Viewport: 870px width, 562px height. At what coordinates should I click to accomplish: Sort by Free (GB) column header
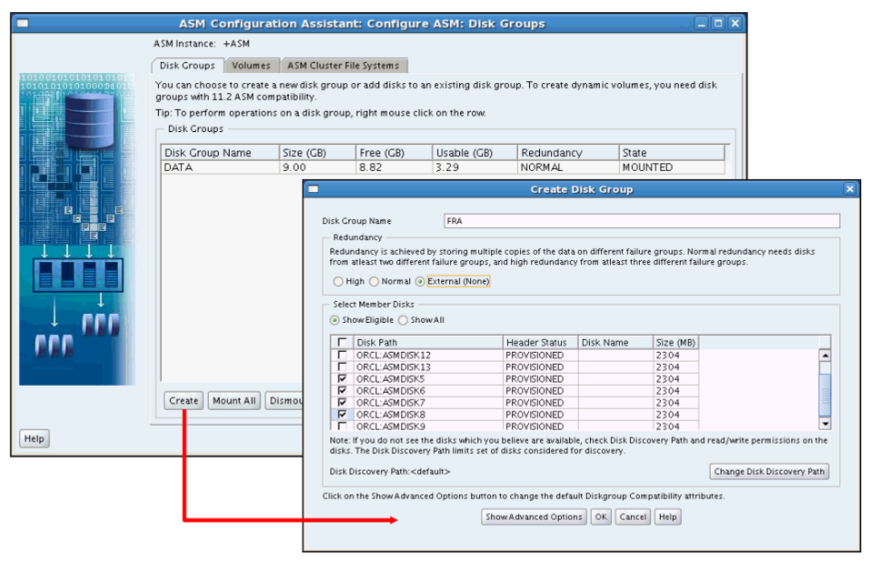pos(394,153)
